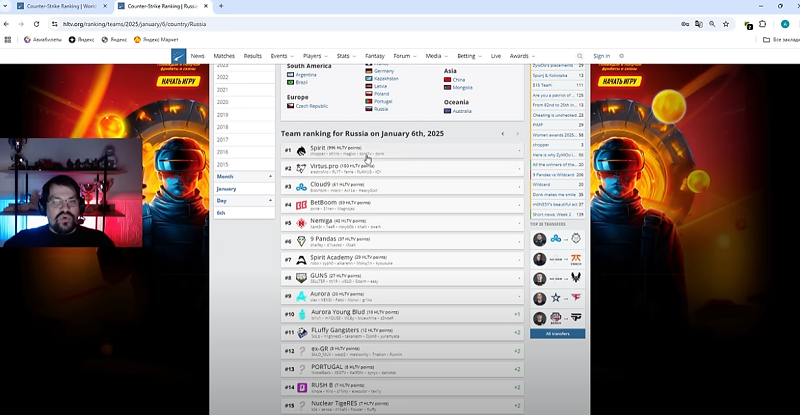The height and width of the screenshot is (415, 800).
Task: Open the Авиабилеты bookmark
Action: click(x=43, y=39)
